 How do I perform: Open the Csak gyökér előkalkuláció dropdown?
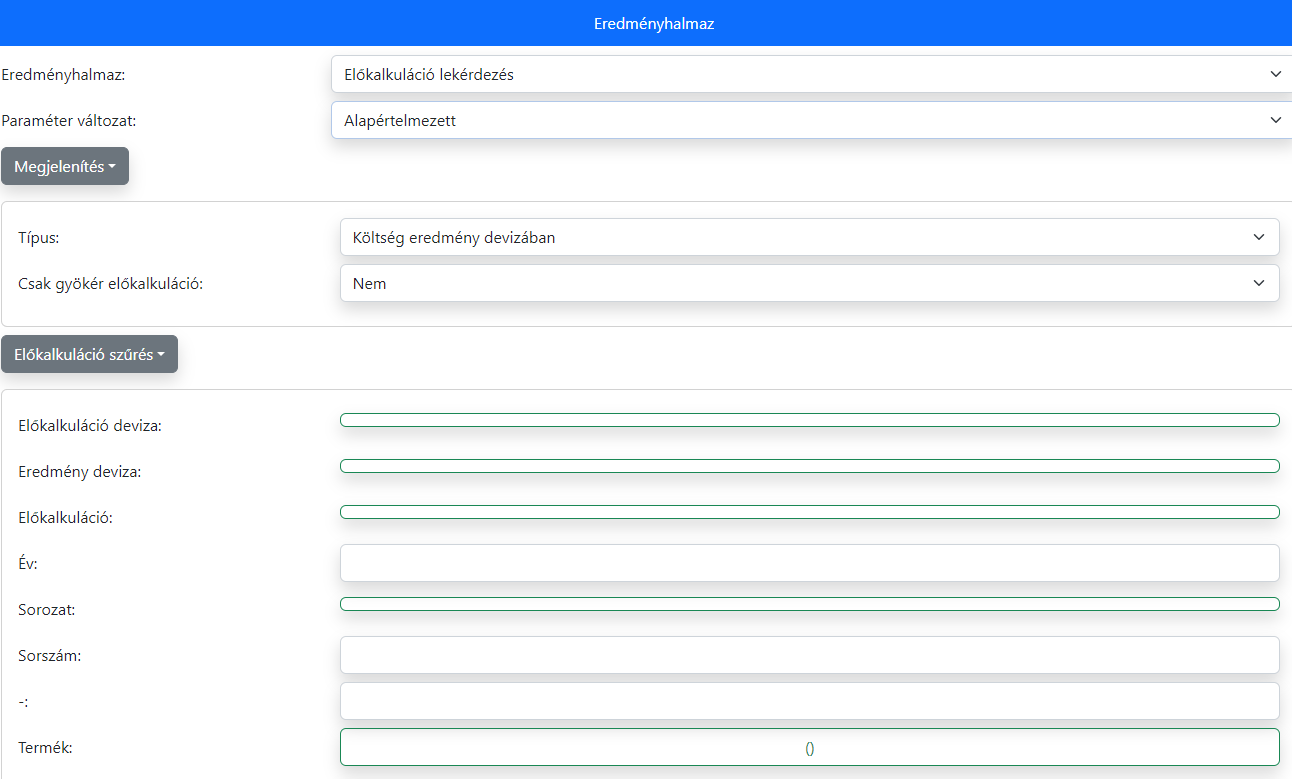click(810, 283)
